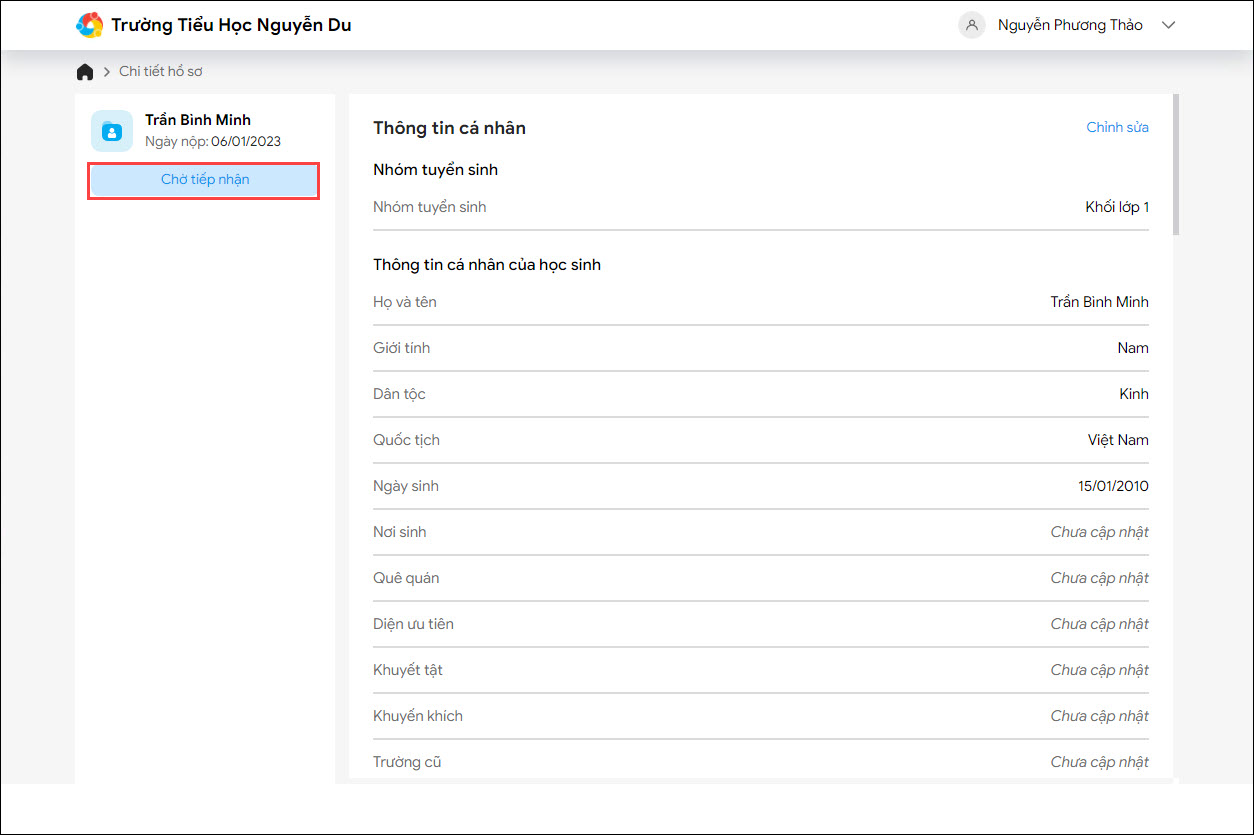Select the Họ và tên row
This screenshot has width=1254, height=835.
point(760,302)
